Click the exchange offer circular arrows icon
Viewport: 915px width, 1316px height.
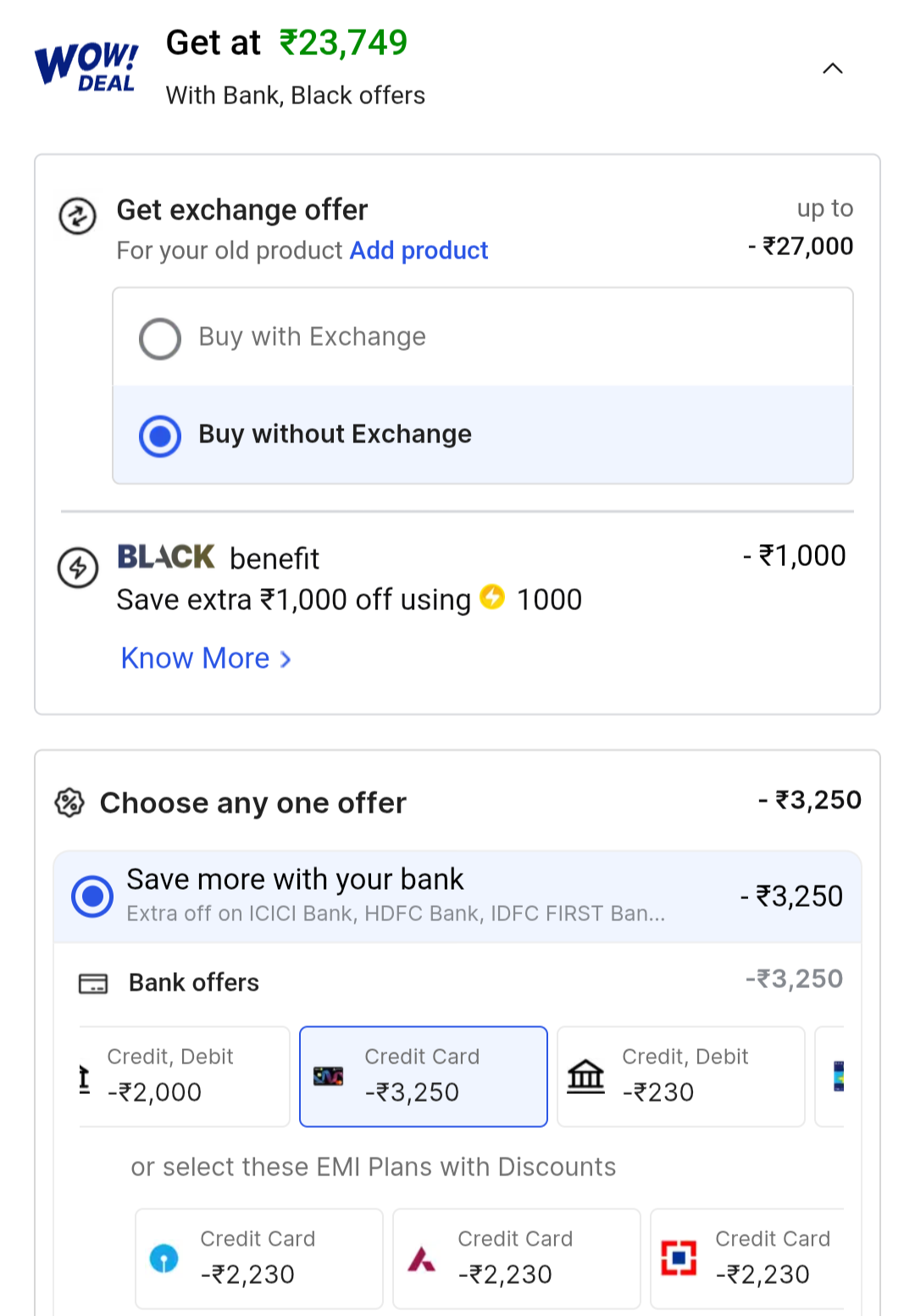tap(77, 215)
